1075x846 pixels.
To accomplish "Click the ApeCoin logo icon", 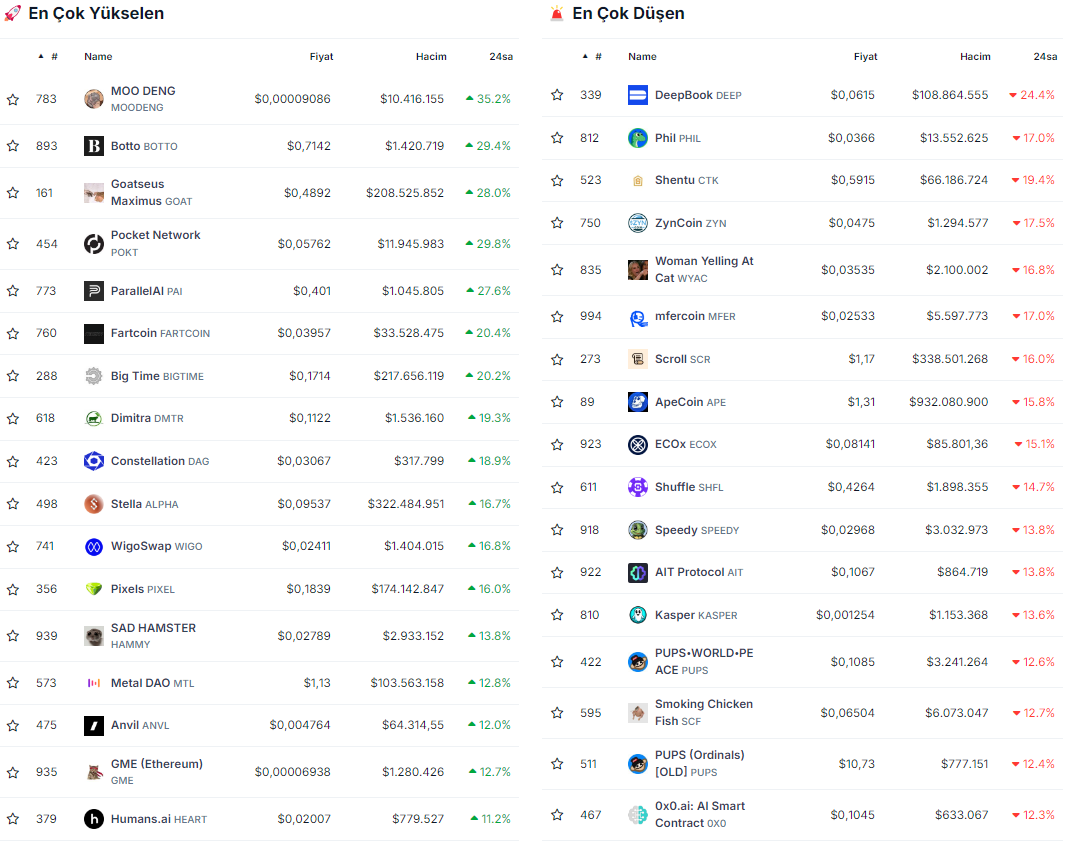I will [638, 402].
